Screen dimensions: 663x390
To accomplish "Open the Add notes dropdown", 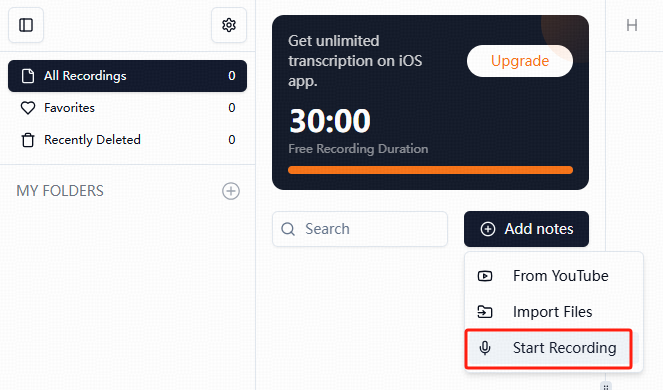I will [x=526, y=229].
